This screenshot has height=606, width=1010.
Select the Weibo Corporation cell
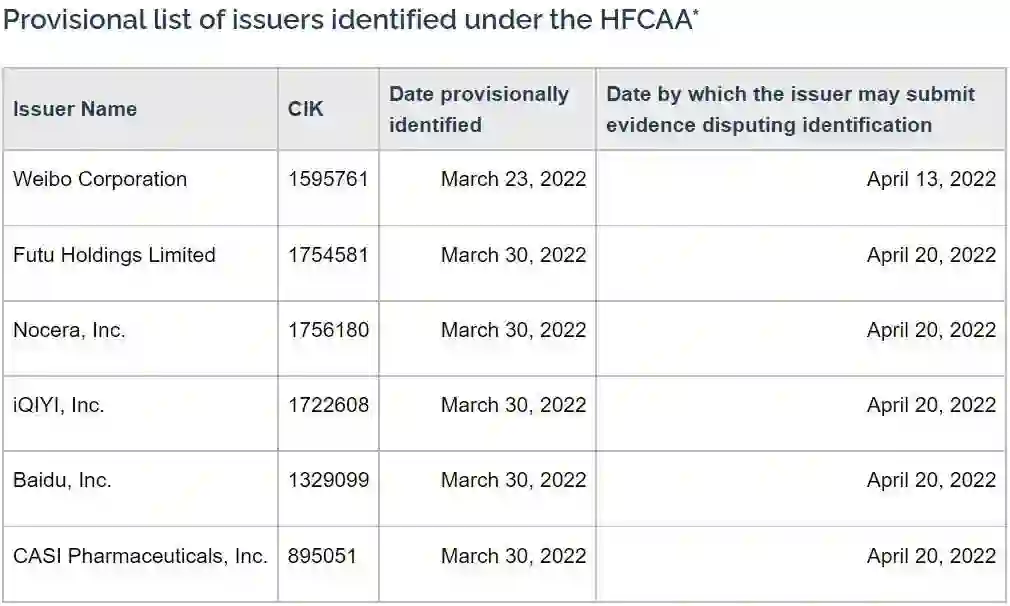[x=100, y=179]
